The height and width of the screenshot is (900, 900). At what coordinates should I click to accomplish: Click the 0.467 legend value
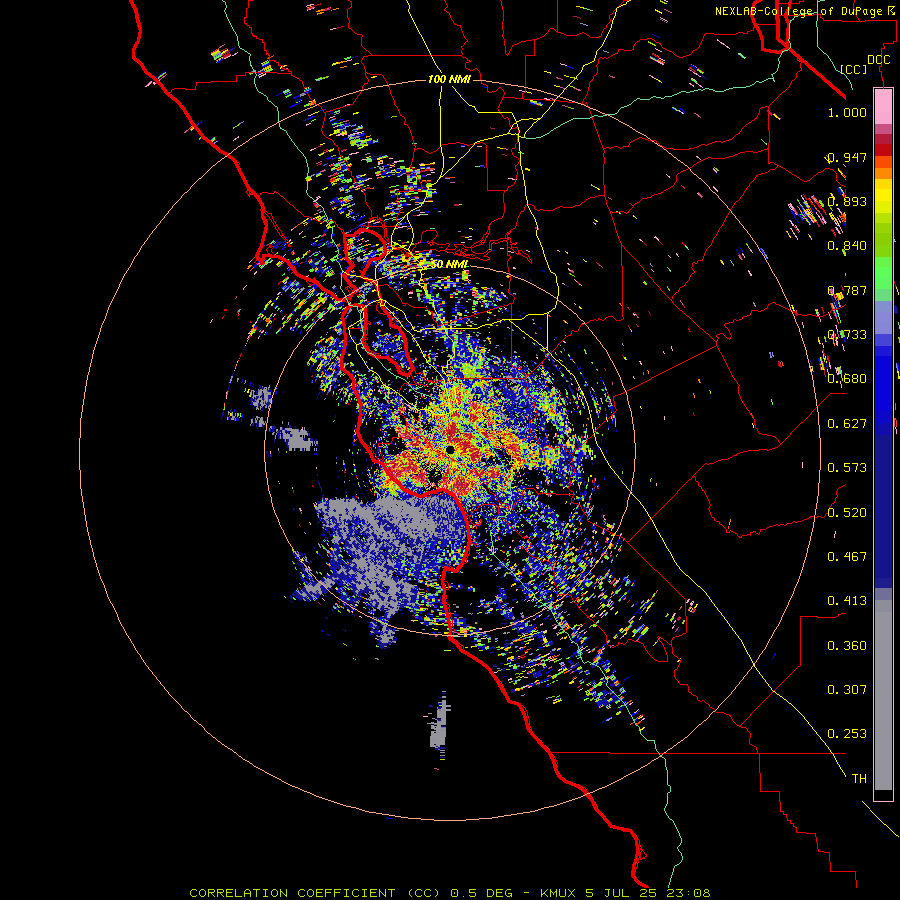[847, 557]
